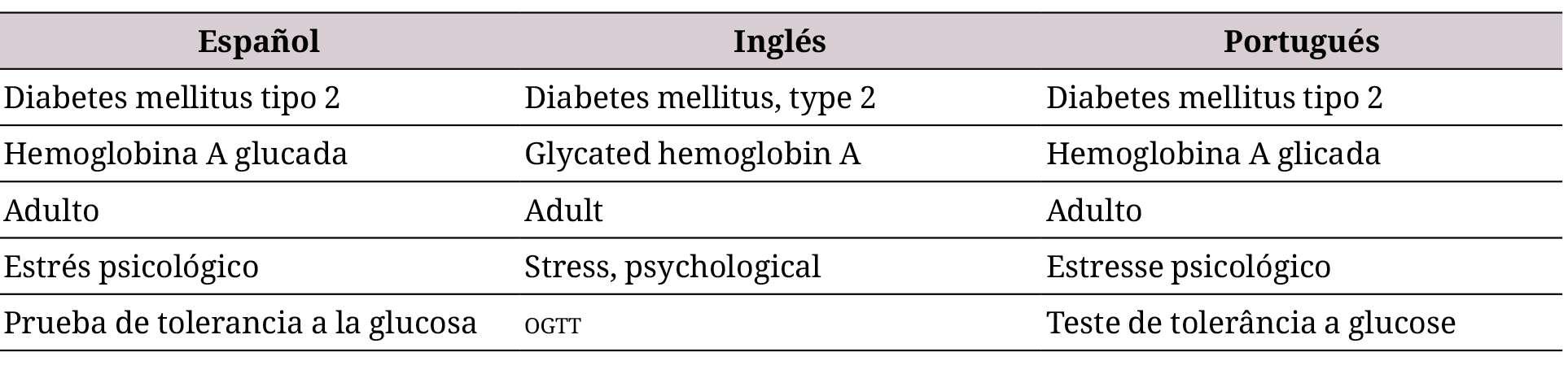
Task: Click the word "psychological" in the table
Action: (723, 267)
